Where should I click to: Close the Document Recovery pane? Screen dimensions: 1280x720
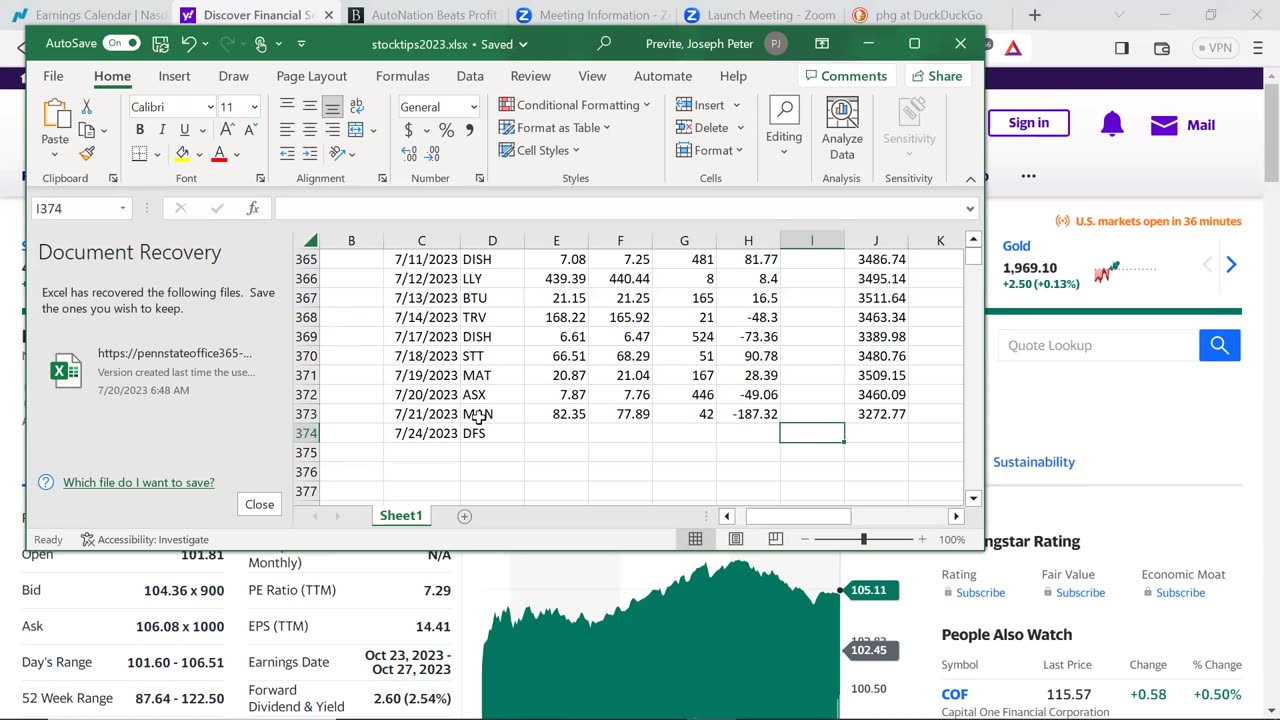coord(259,504)
